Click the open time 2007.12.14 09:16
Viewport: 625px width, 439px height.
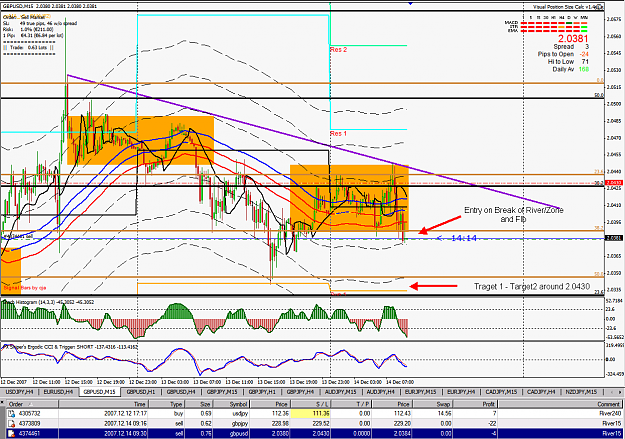[125, 423]
